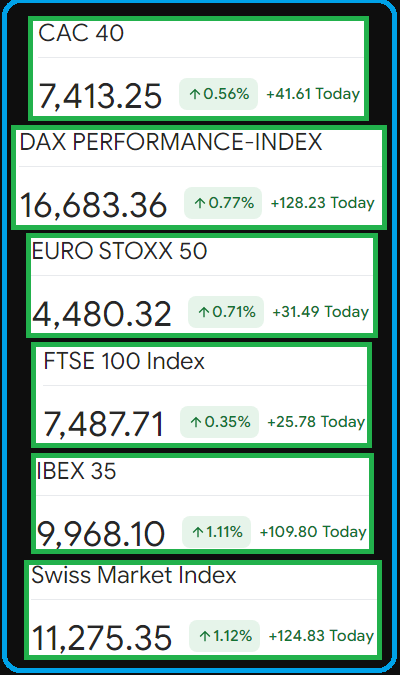
Task: Select the EURO STOXX price 4,480.32
Action: (102, 314)
